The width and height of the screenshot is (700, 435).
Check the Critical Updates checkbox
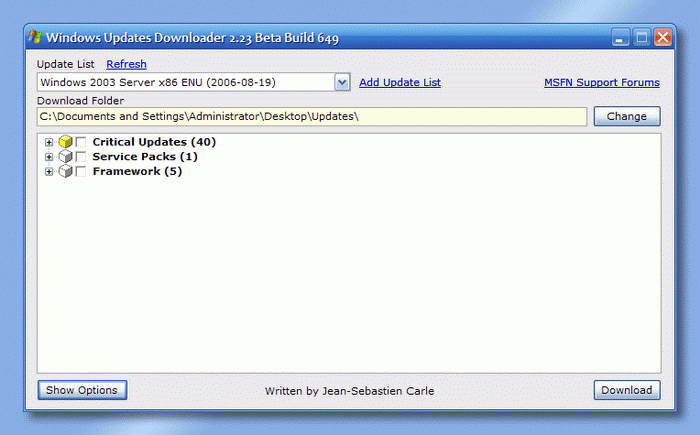point(81,142)
